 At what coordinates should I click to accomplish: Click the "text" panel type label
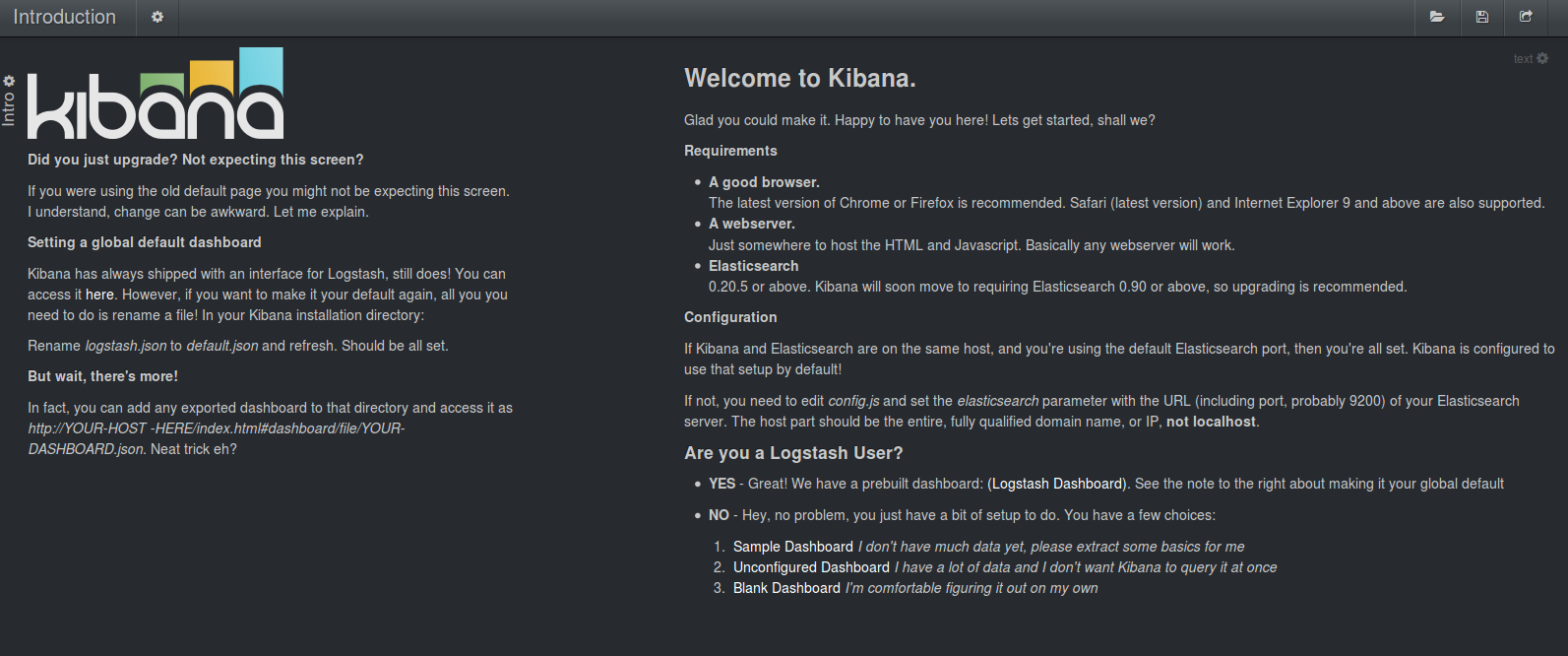[x=1523, y=59]
